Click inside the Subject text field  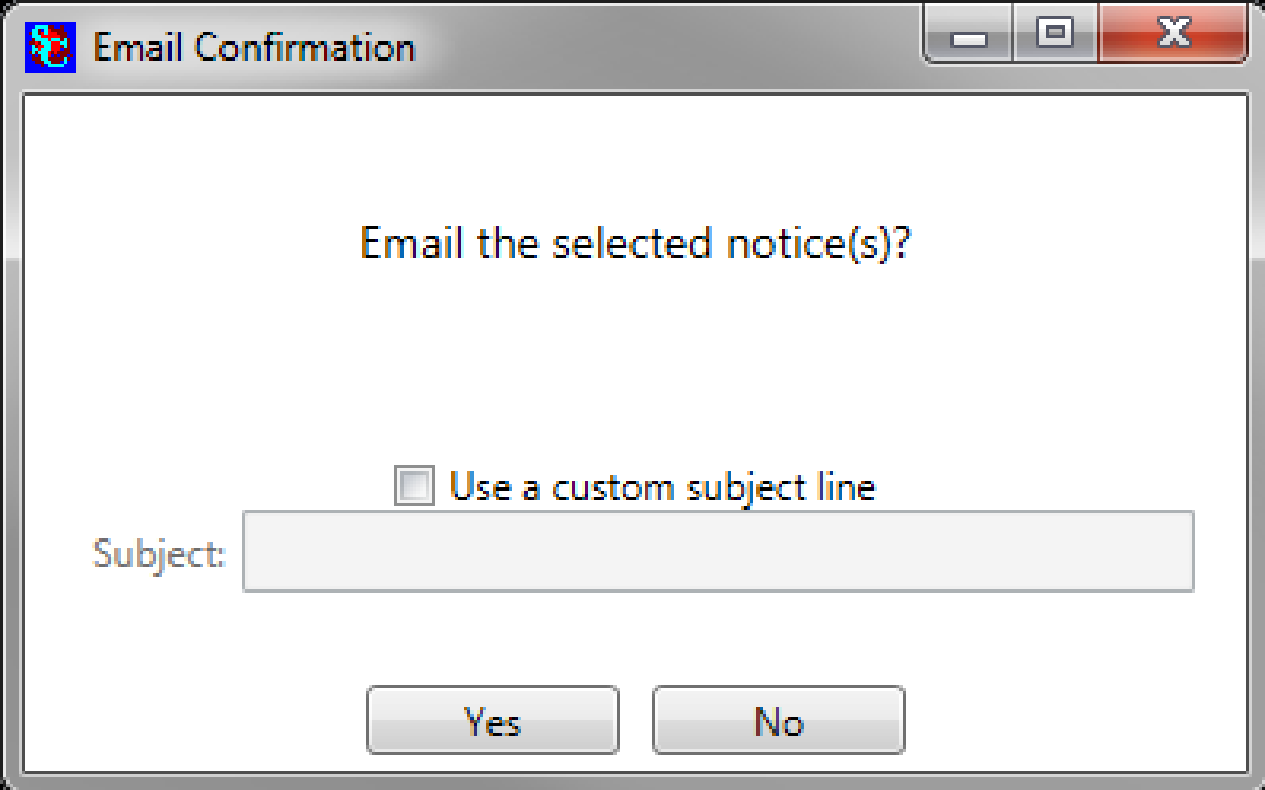click(718, 551)
